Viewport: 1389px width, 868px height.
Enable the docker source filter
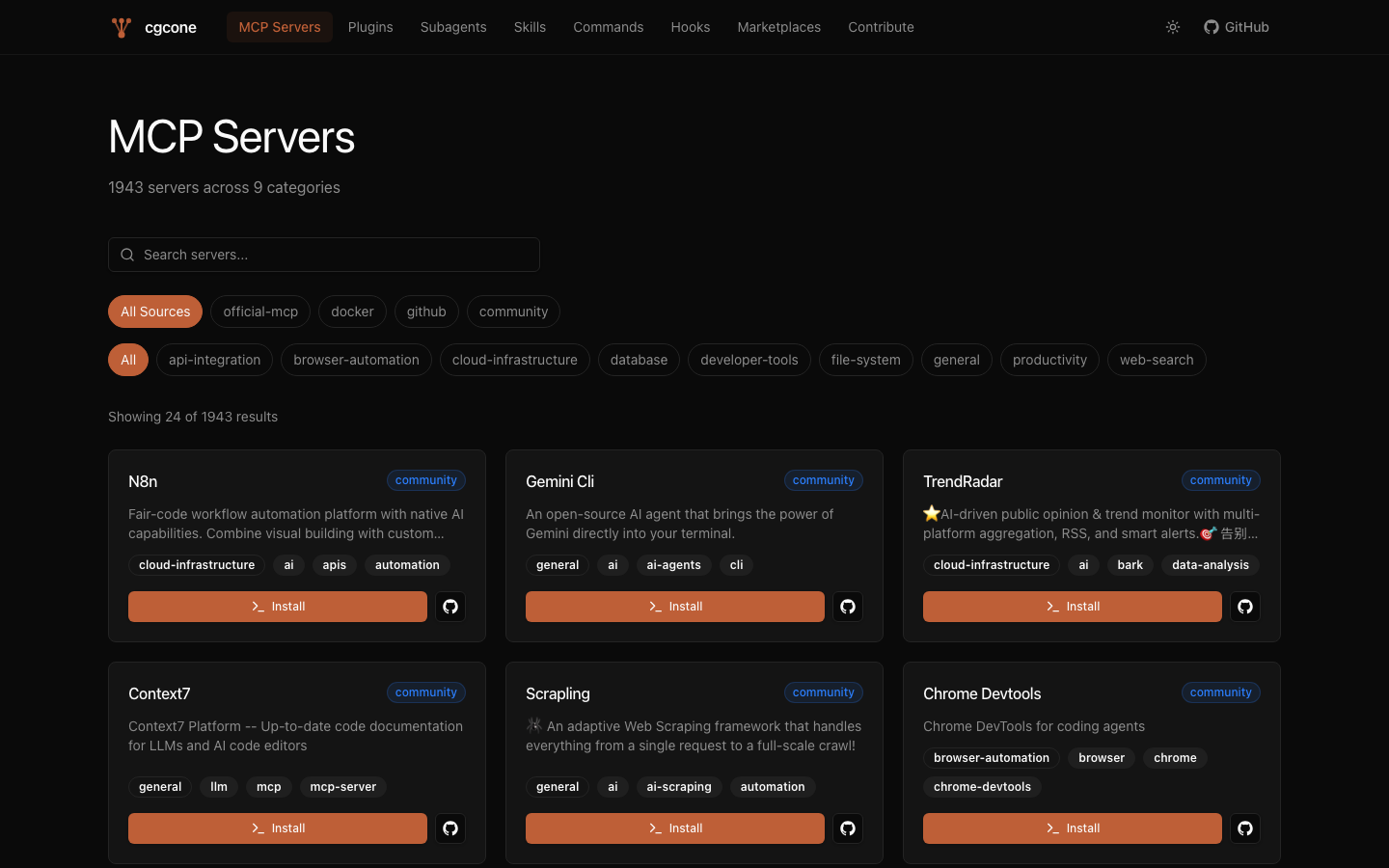[352, 312]
